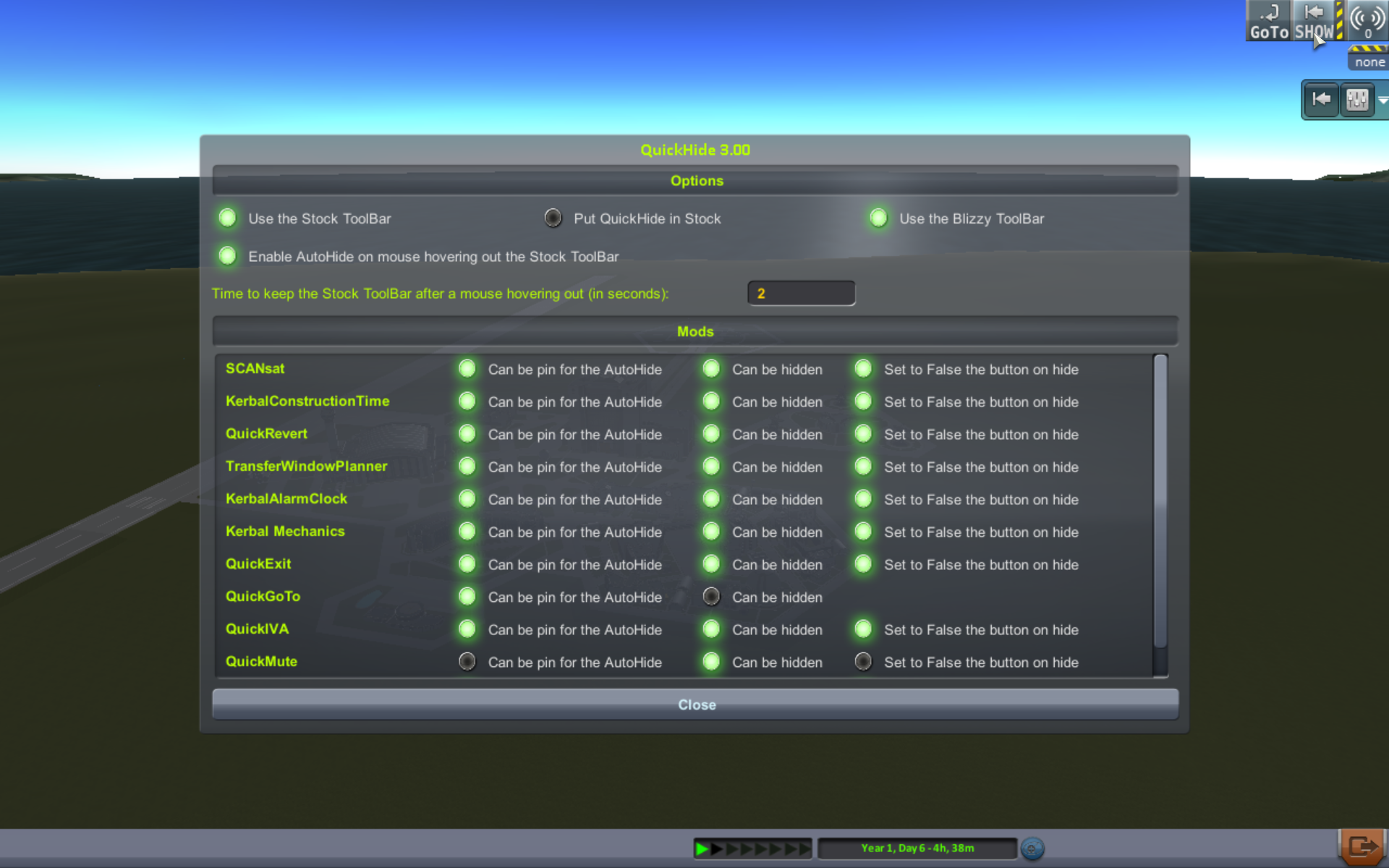1389x868 pixels.
Task: Toggle Kerbal Mechanics 'Can be hidden'
Action: (712, 532)
